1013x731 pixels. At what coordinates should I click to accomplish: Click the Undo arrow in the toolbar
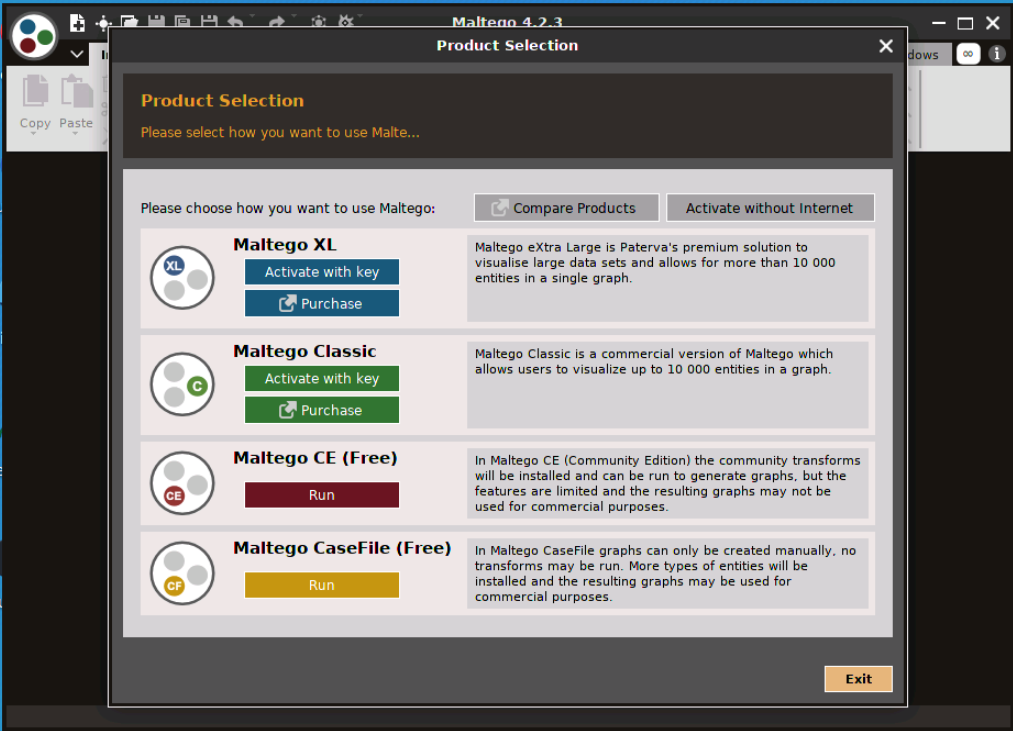click(x=235, y=22)
